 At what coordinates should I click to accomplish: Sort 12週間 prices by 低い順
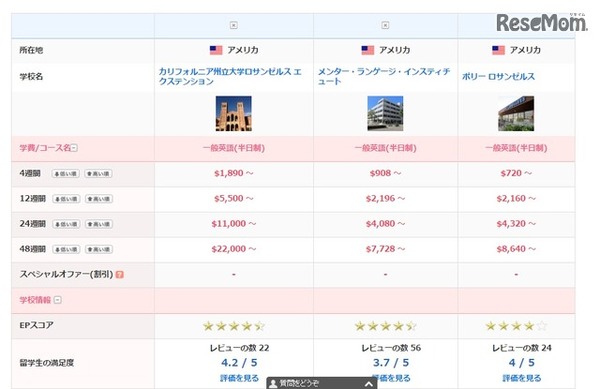(66, 199)
